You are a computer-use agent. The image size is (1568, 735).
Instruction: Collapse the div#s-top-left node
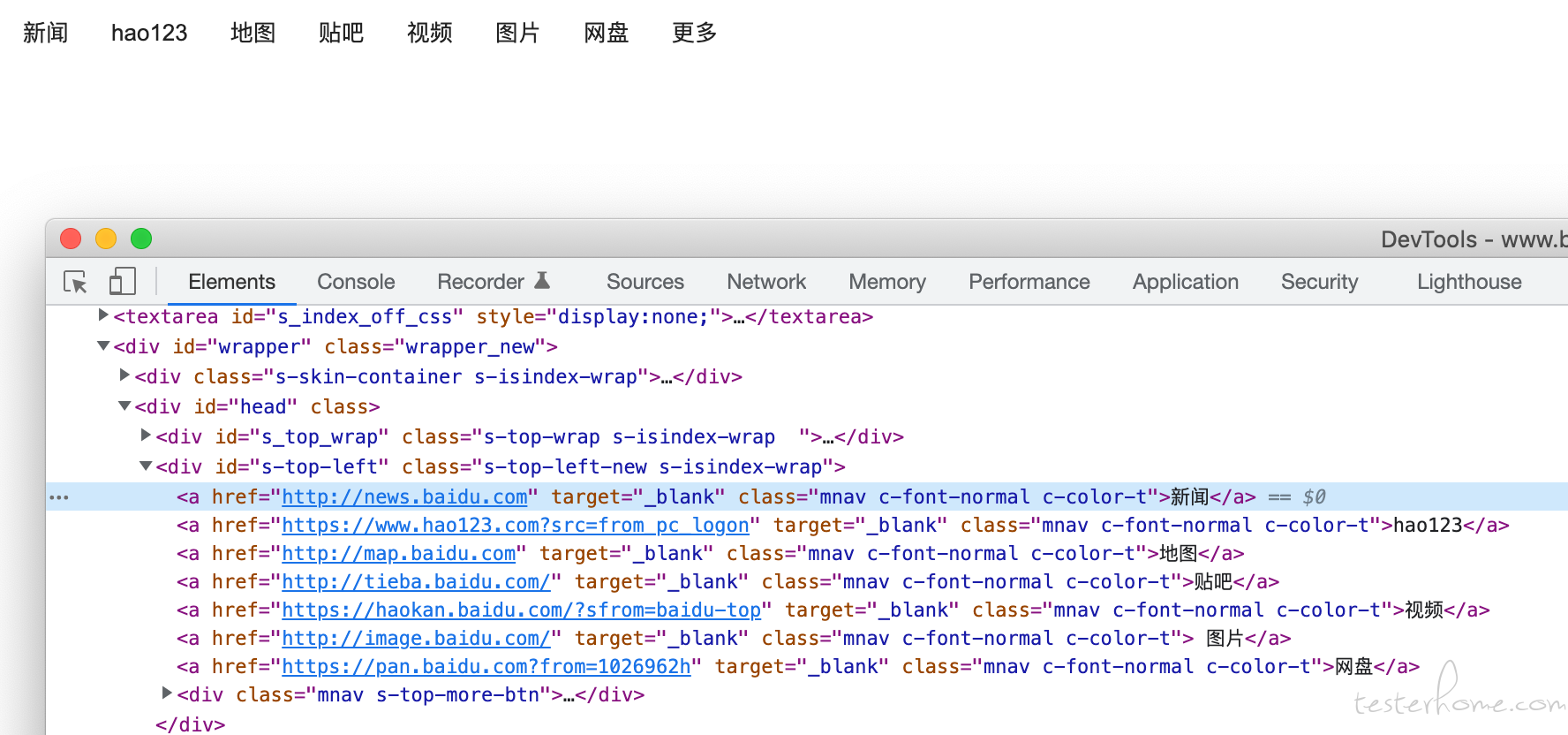tap(146, 466)
